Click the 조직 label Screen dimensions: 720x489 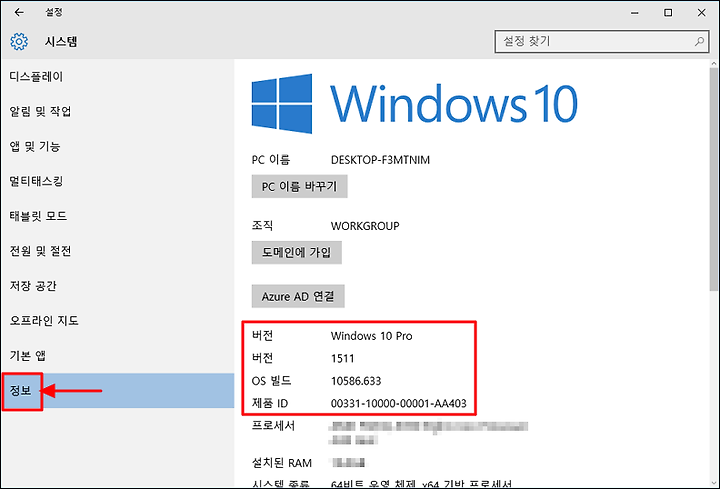click(x=262, y=226)
